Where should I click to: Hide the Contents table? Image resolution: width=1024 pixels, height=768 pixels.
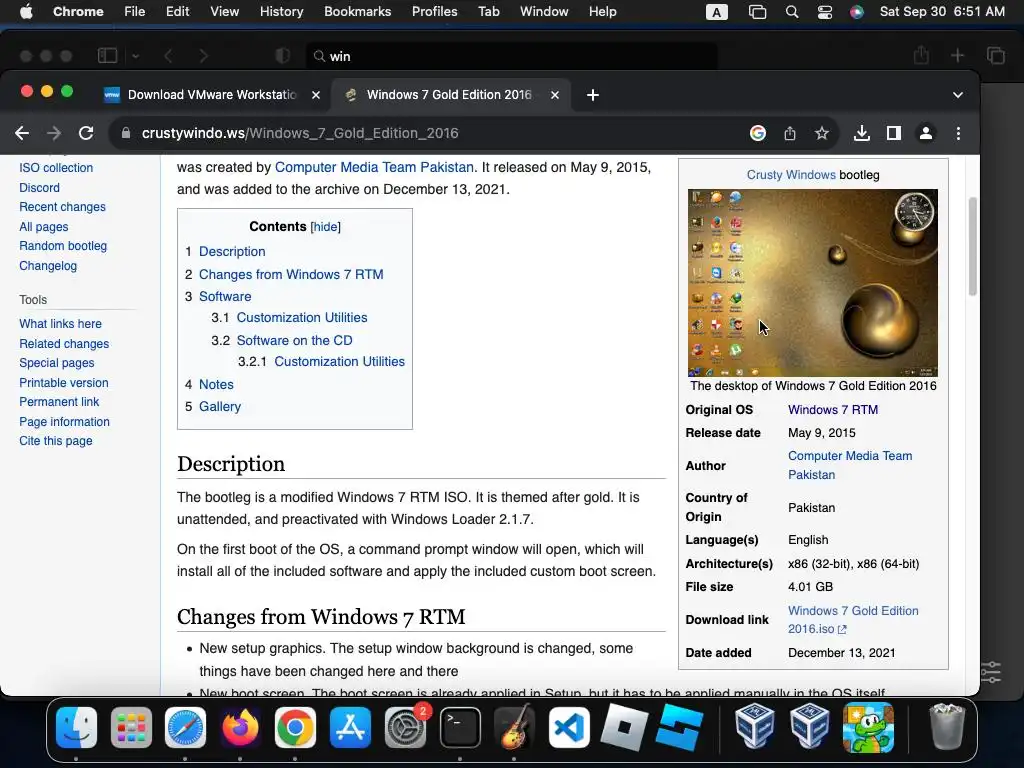click(x=325, y=227)
